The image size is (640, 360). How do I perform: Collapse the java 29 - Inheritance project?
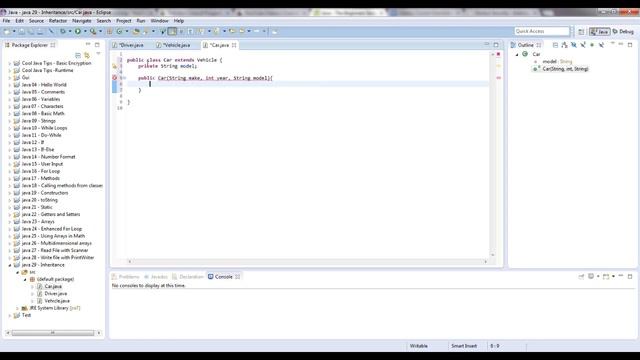(10, 265)
